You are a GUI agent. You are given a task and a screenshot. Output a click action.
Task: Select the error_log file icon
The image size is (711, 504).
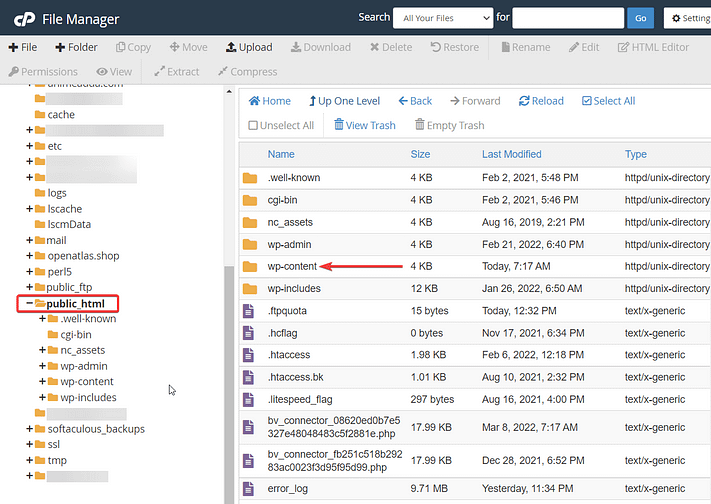click(248, 489)
